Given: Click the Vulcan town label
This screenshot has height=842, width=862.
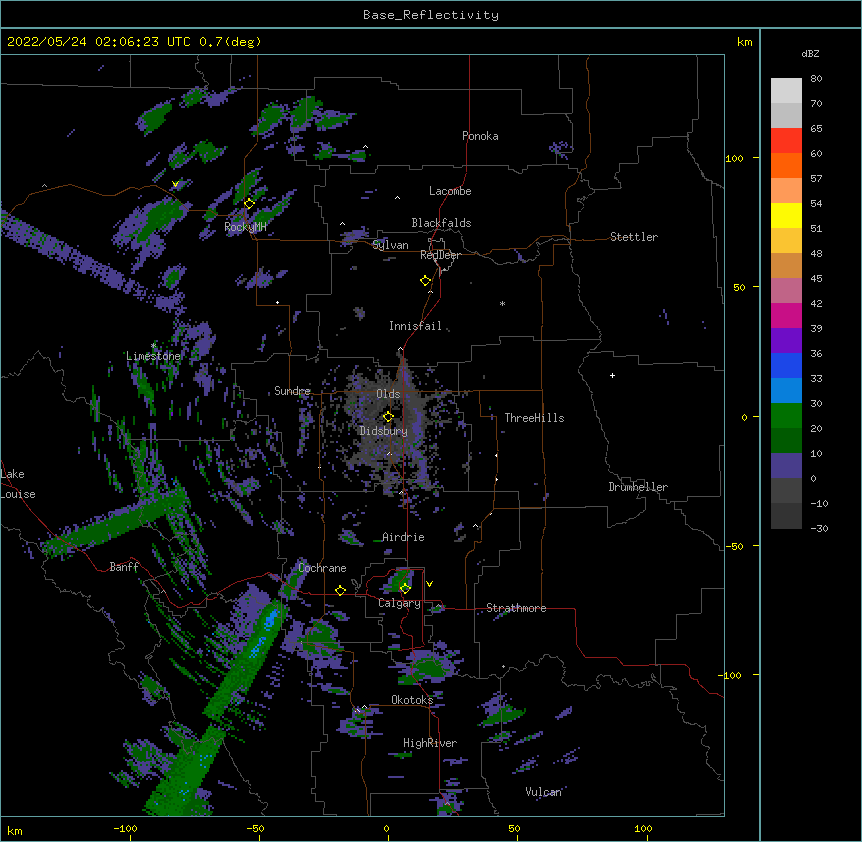Looking at the screenshot, I should (543, 792).
